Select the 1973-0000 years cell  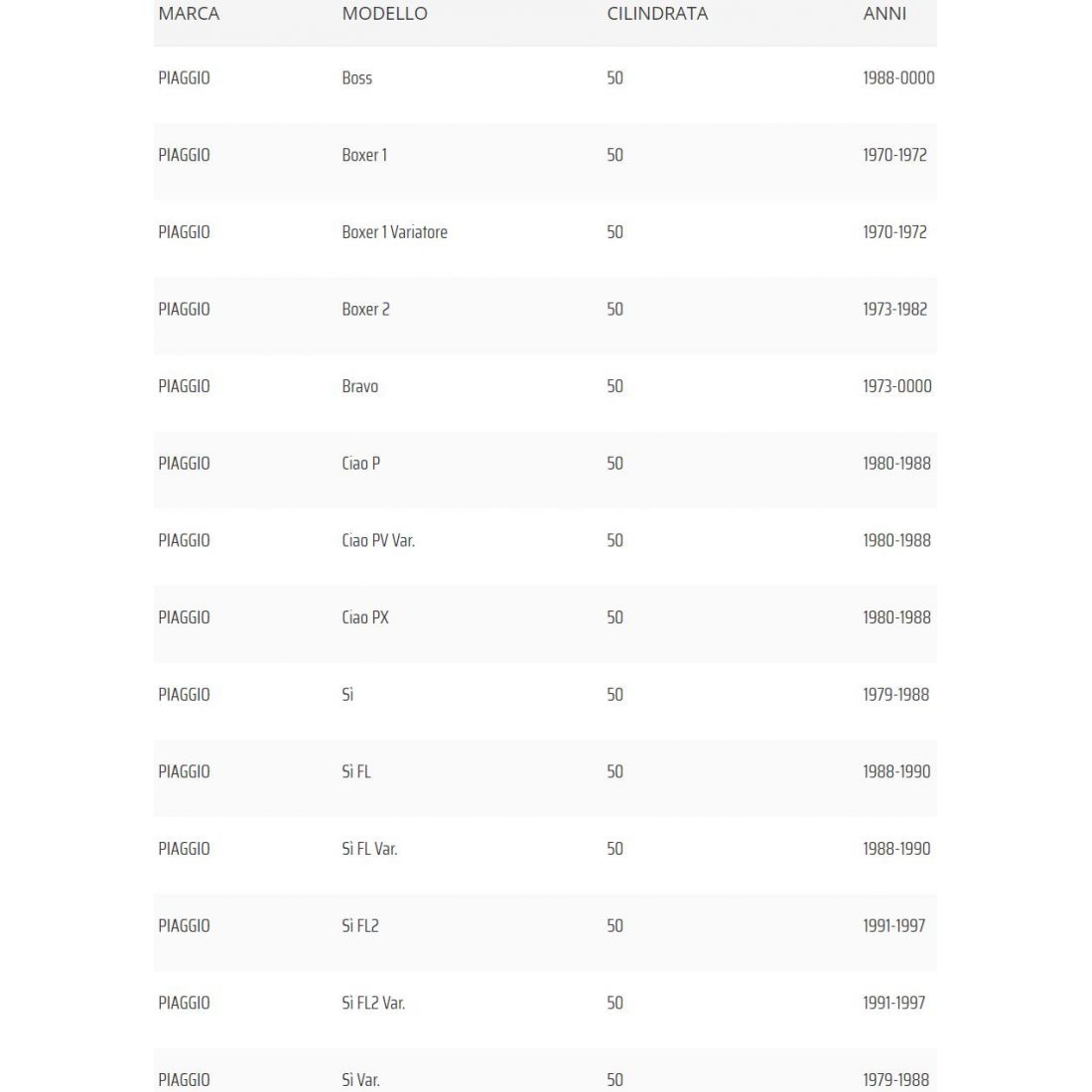896,386
